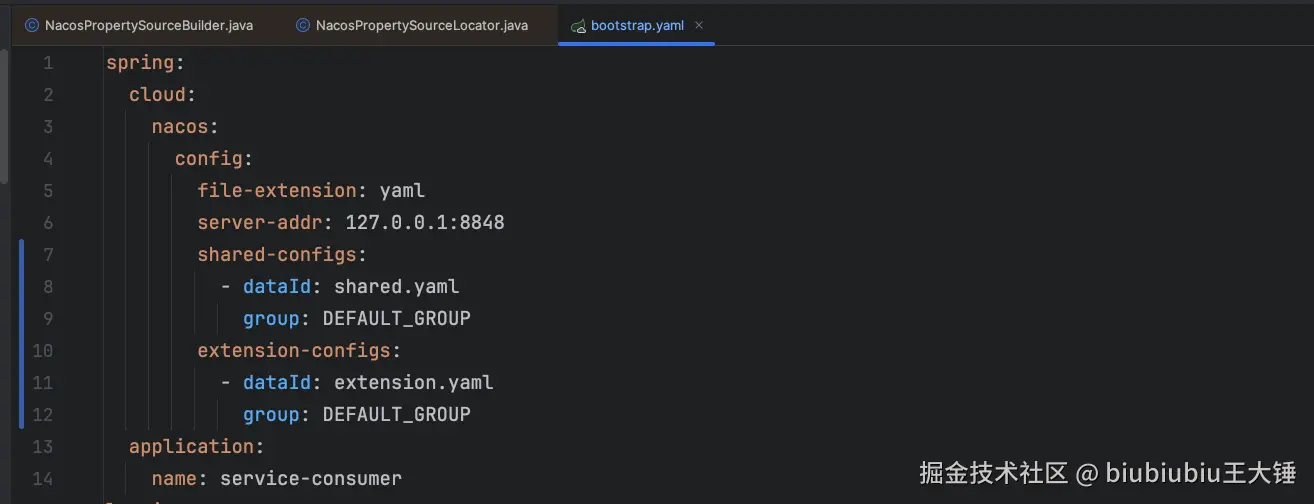Place cursor on the spring key
The width and height of the screenshot is (1314, 504).
click(140, 63)
